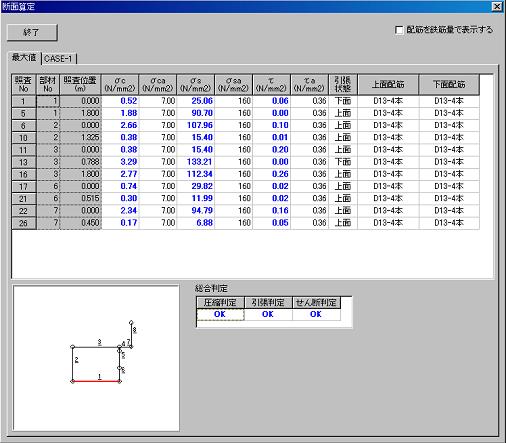506x443 pixels.
Task: Click the 引張判定 header cell
Action: click(268, 303)
